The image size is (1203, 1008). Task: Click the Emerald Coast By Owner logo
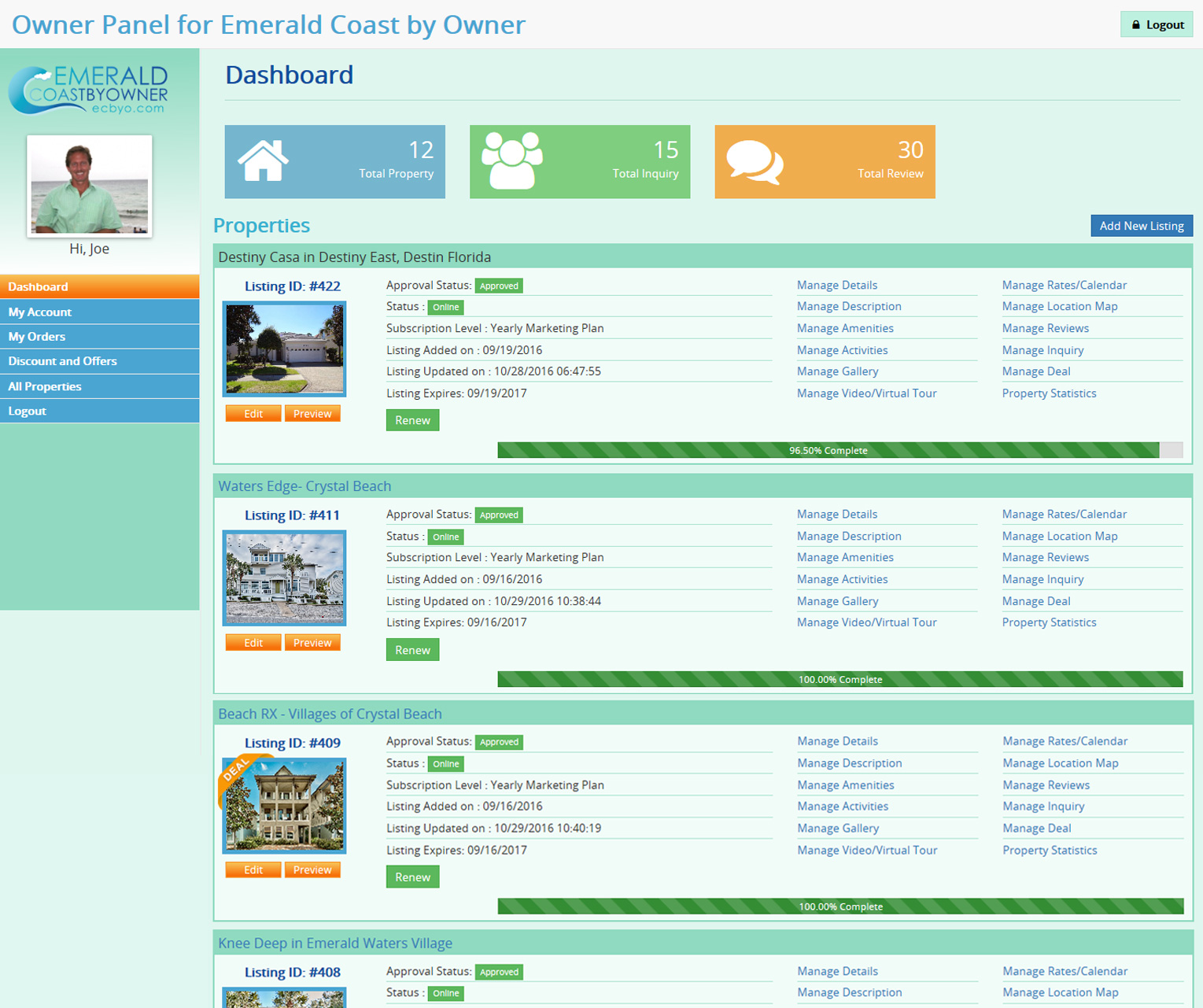(x=88, y=90)
